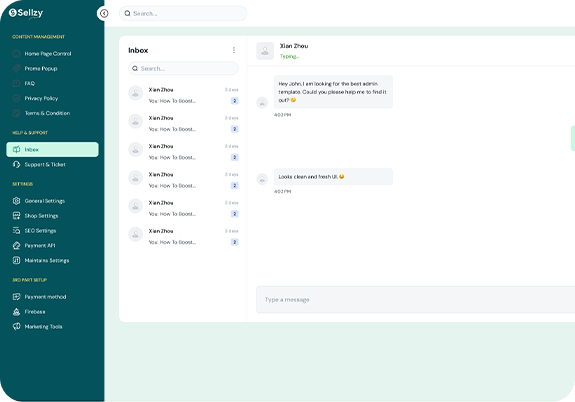
Task: Click the 'Looks clean and fresh UI' message
Action: pyautogui.click(x=333, y=176)
